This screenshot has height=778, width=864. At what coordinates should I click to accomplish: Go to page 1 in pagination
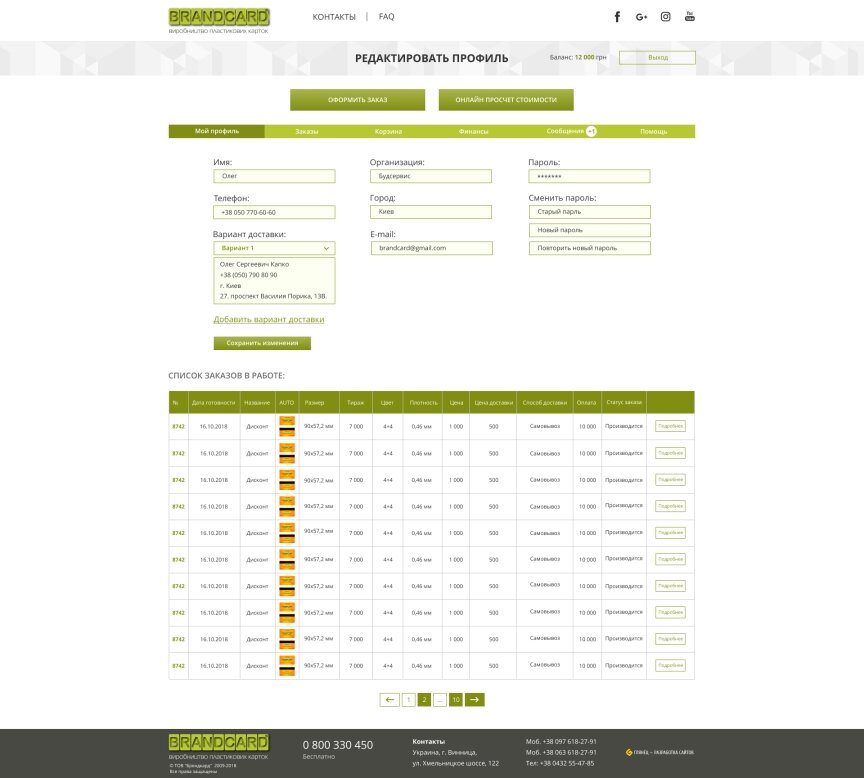408,700
